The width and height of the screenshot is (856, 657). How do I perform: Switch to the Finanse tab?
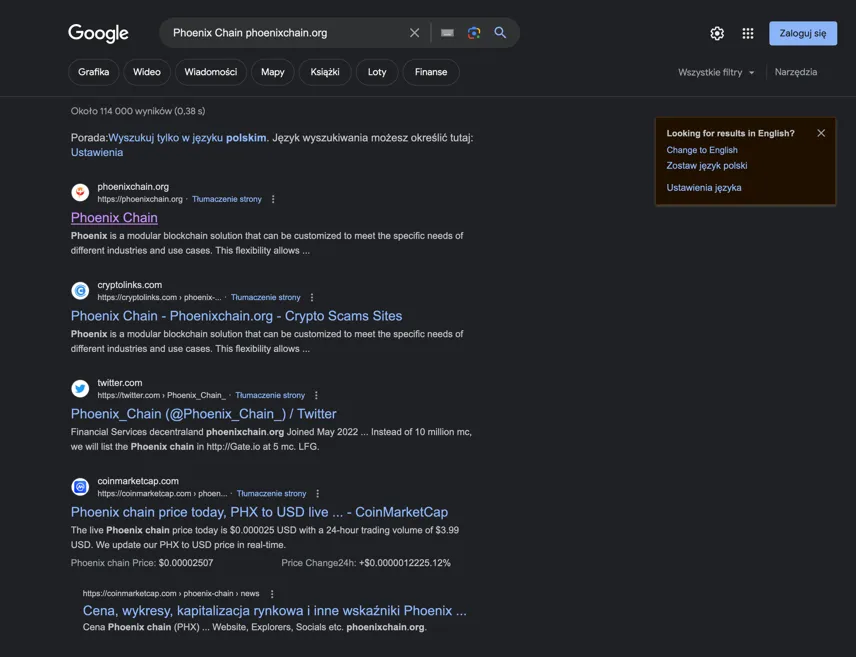431,72
